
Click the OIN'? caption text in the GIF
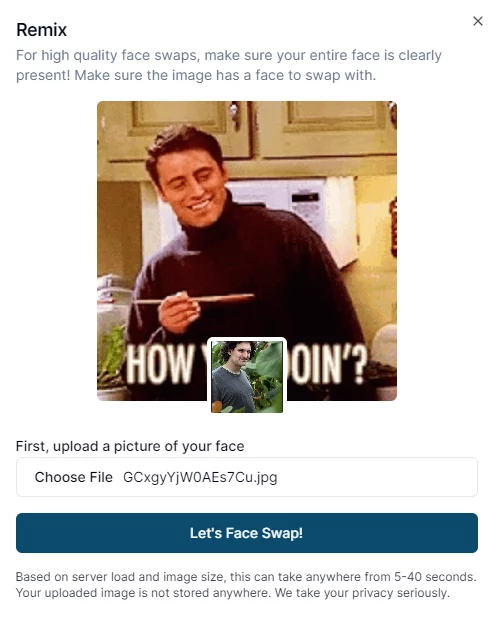tap(329, 365)
